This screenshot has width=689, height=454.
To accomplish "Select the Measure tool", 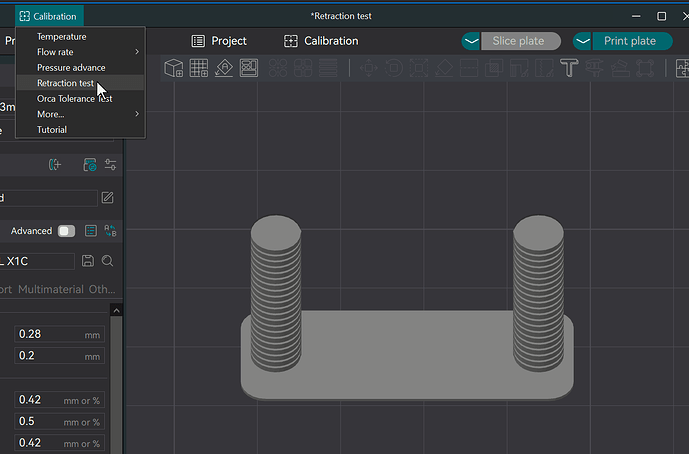I will click(x=620, y=68).
